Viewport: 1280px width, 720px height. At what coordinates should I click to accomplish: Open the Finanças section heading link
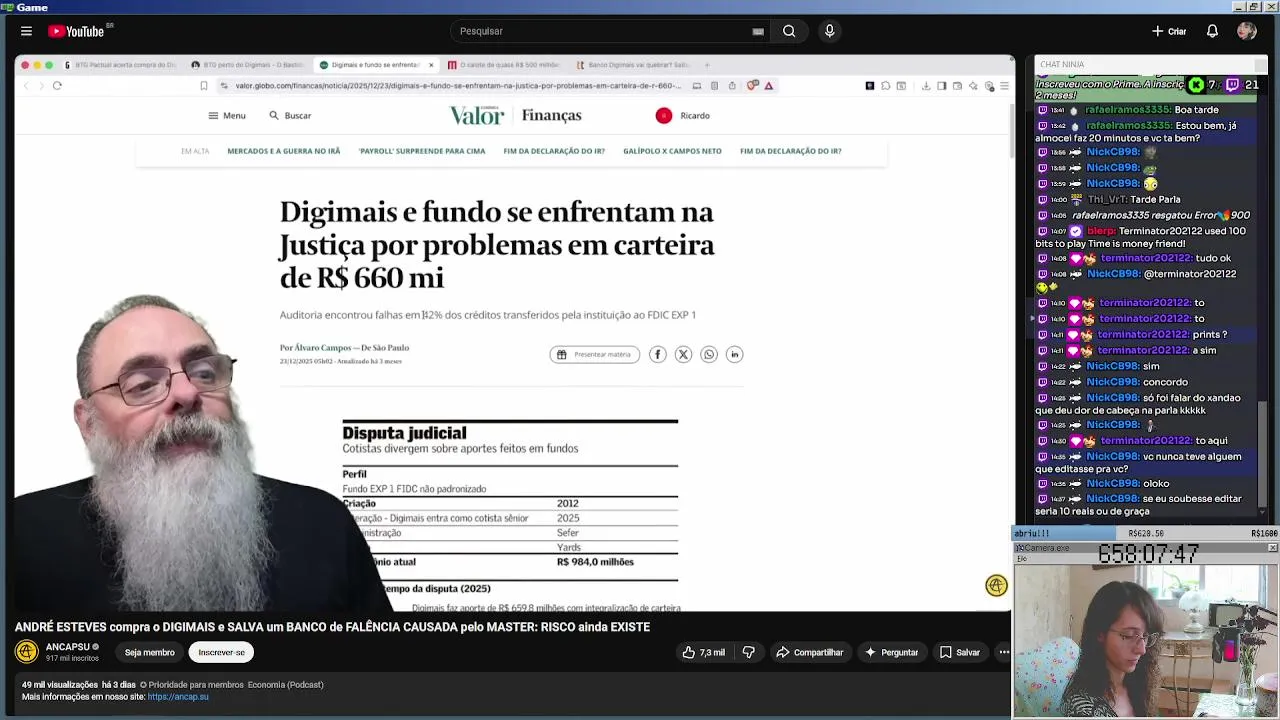(x=551, y=115)
